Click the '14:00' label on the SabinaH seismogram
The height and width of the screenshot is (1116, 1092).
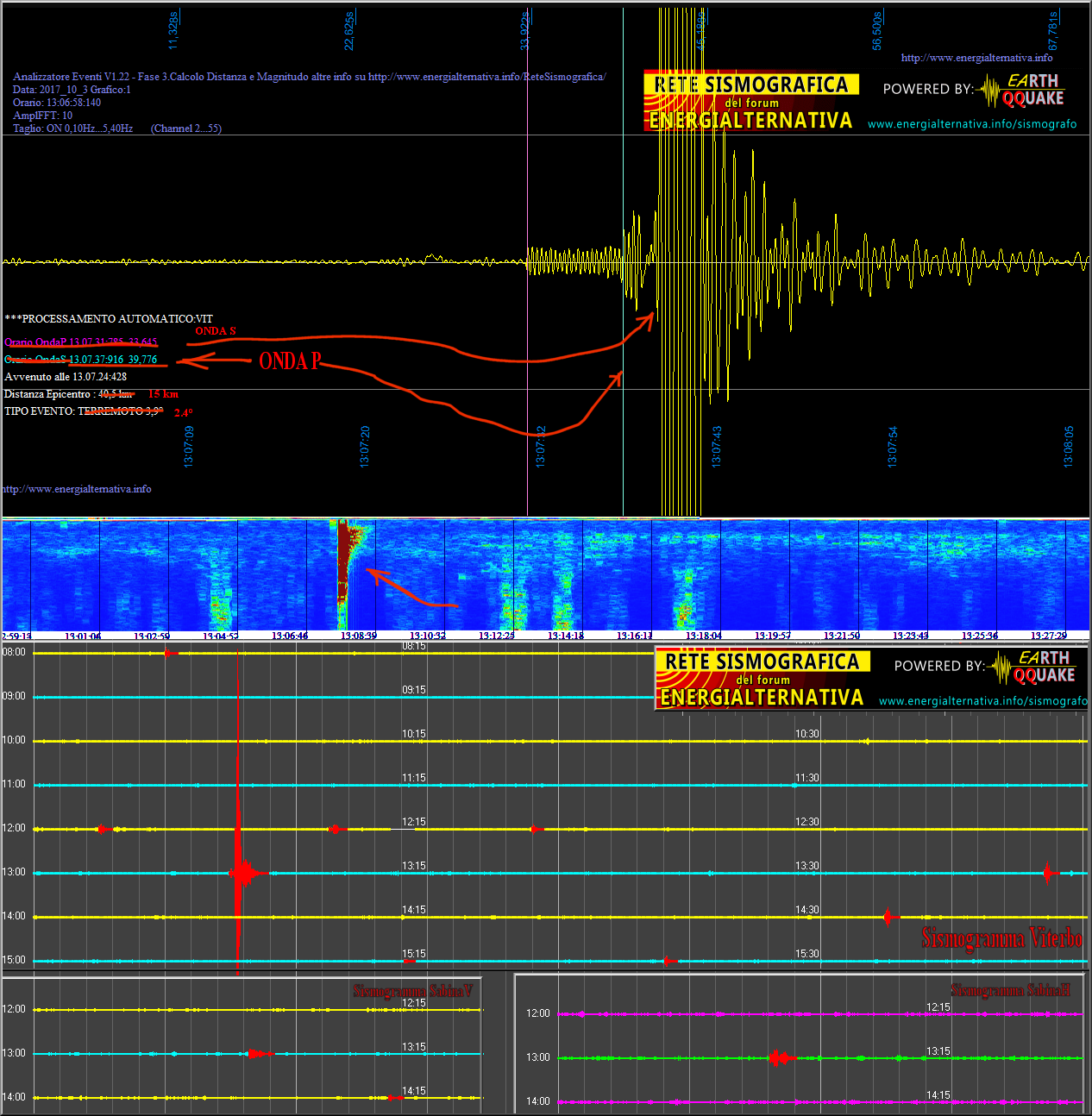tap(538, 1101)
